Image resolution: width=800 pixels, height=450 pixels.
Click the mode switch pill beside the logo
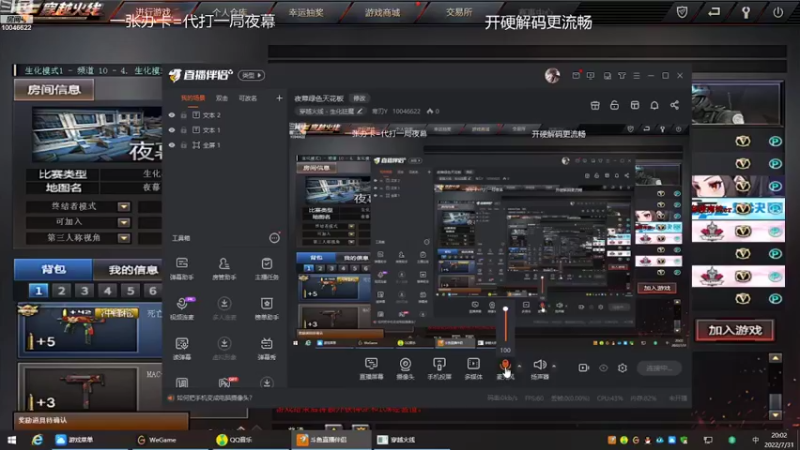[252, 76]
